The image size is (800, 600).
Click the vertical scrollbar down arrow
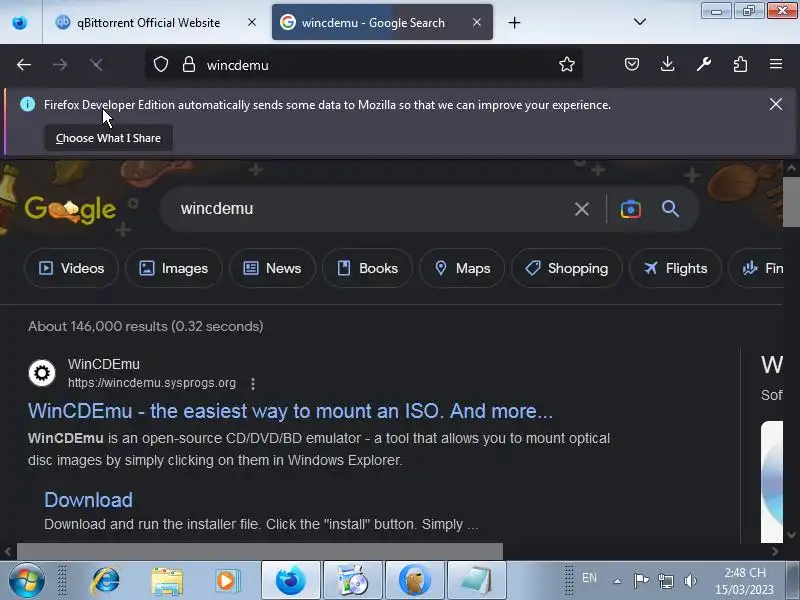(791, 535)
